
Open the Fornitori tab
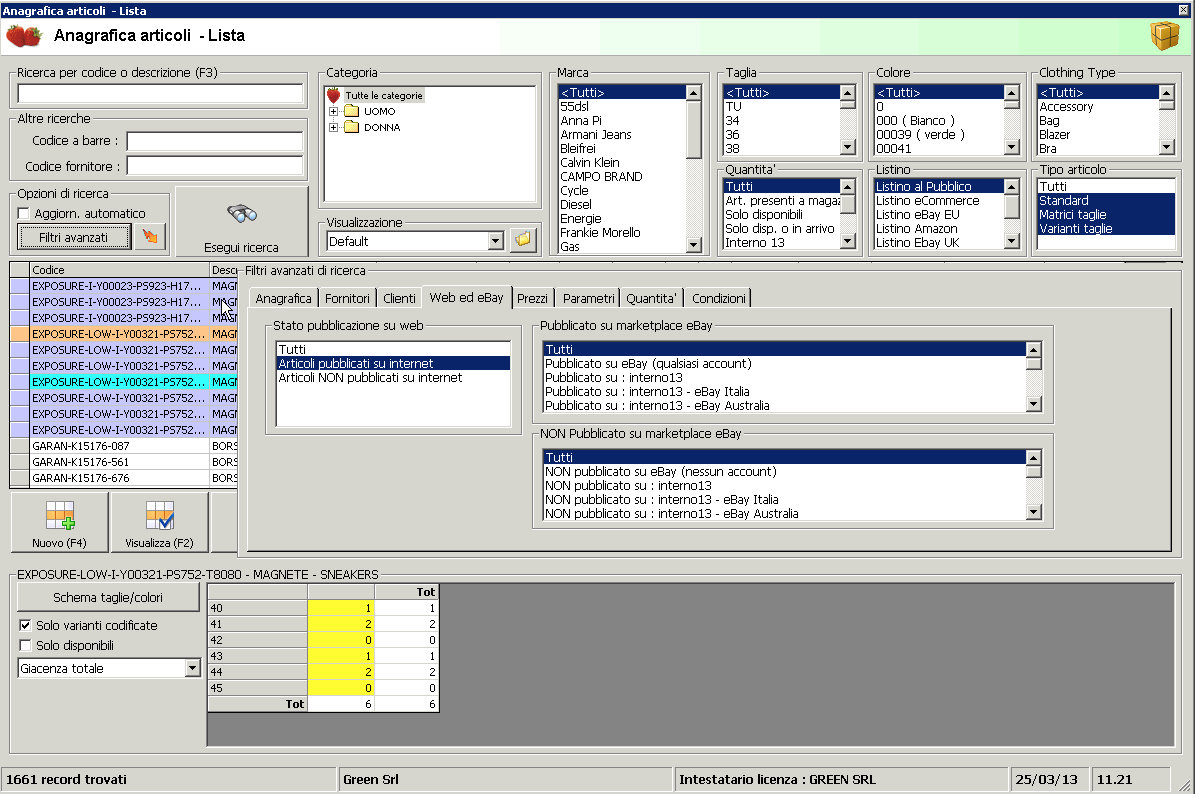pos(347,298)
